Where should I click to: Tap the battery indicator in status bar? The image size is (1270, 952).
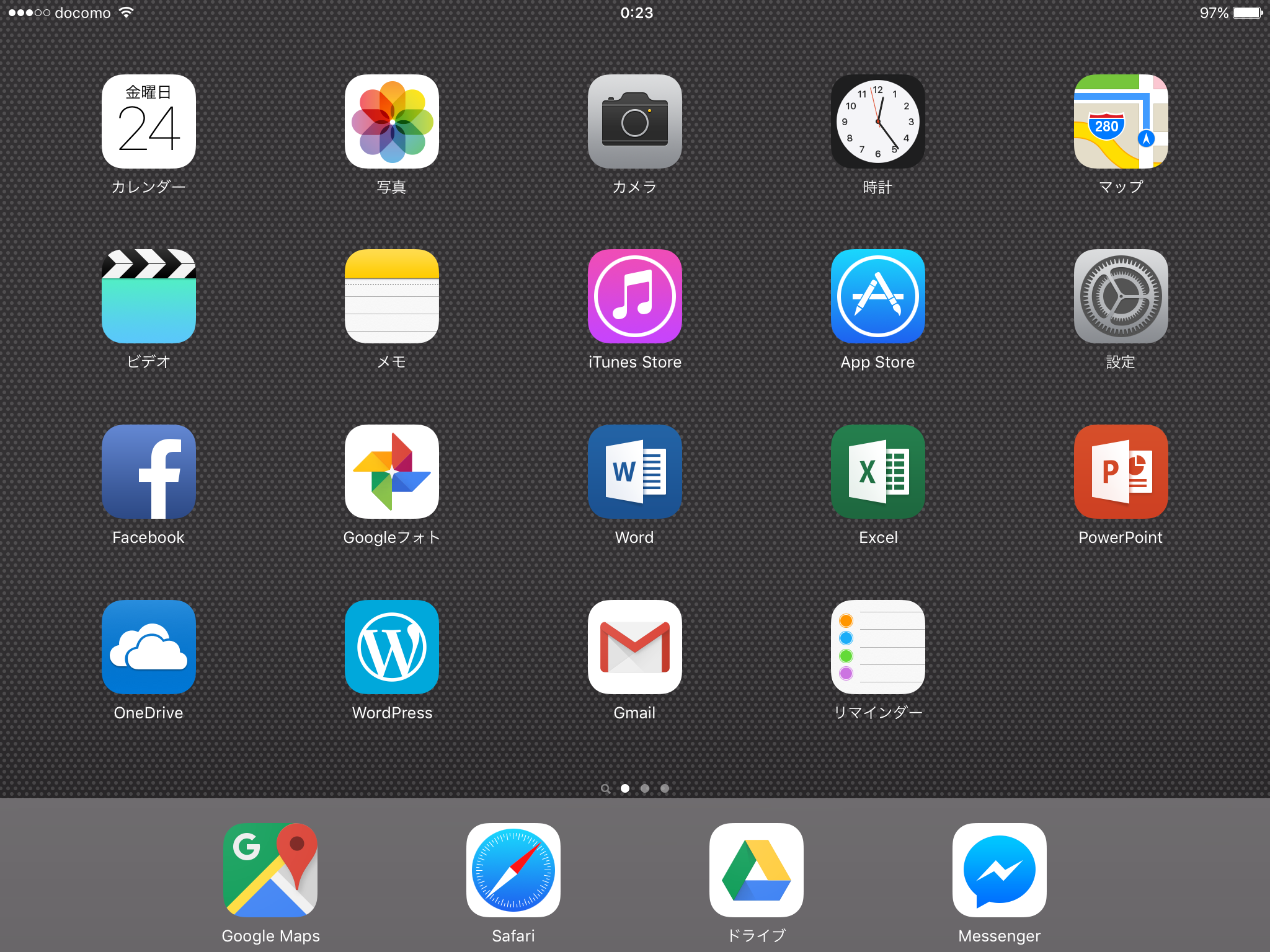[x=1248, y=13]
